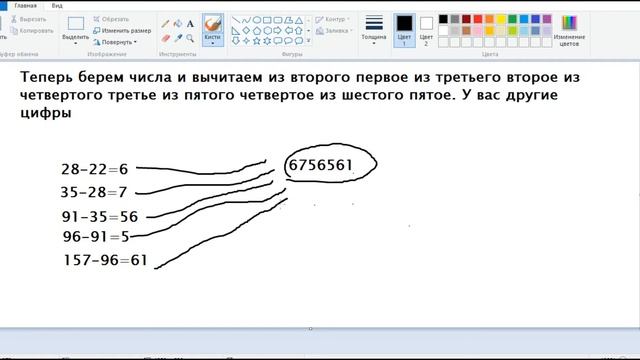Choose the polygon shape

(x=289, y=20)
